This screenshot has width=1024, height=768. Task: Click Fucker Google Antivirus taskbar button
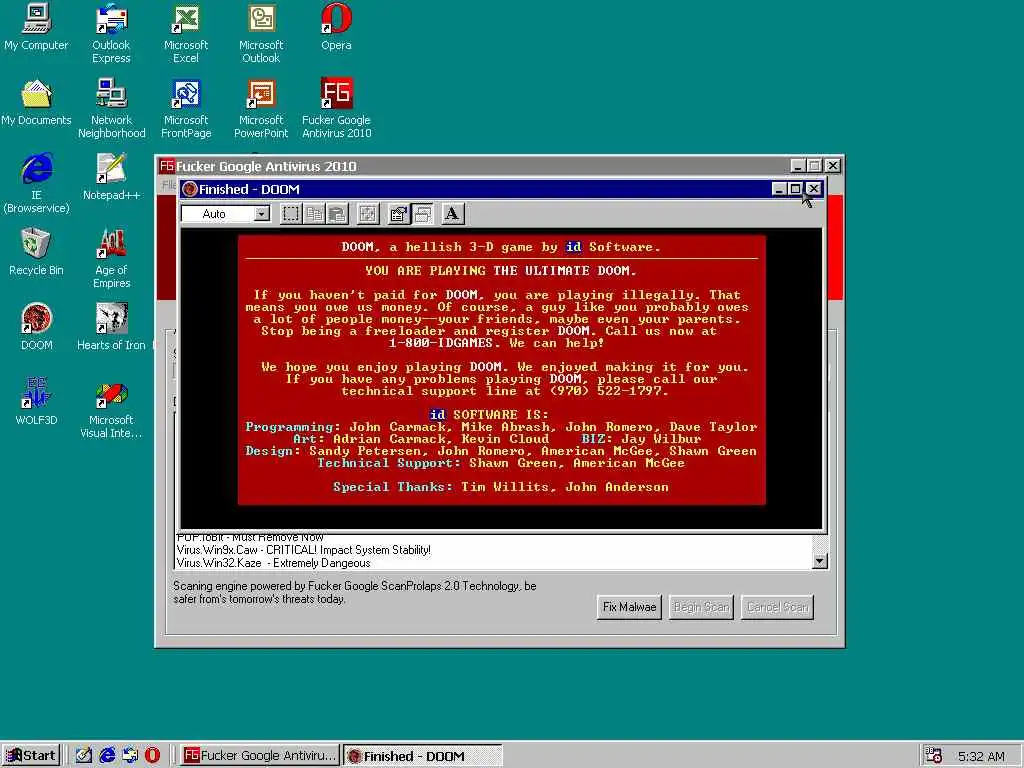pyautogui.click(x=260, y=756)
